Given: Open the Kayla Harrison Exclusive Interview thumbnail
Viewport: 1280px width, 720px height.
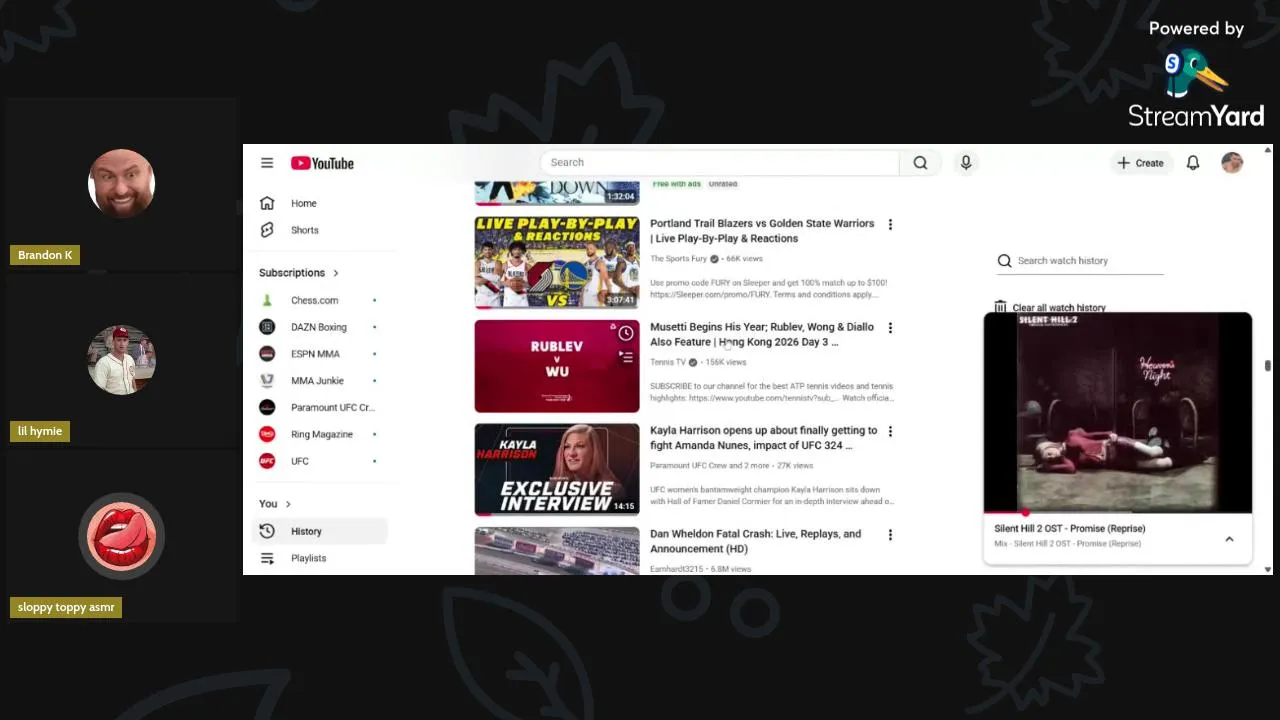Looking at the screenshot, I should tap(557, 470).
